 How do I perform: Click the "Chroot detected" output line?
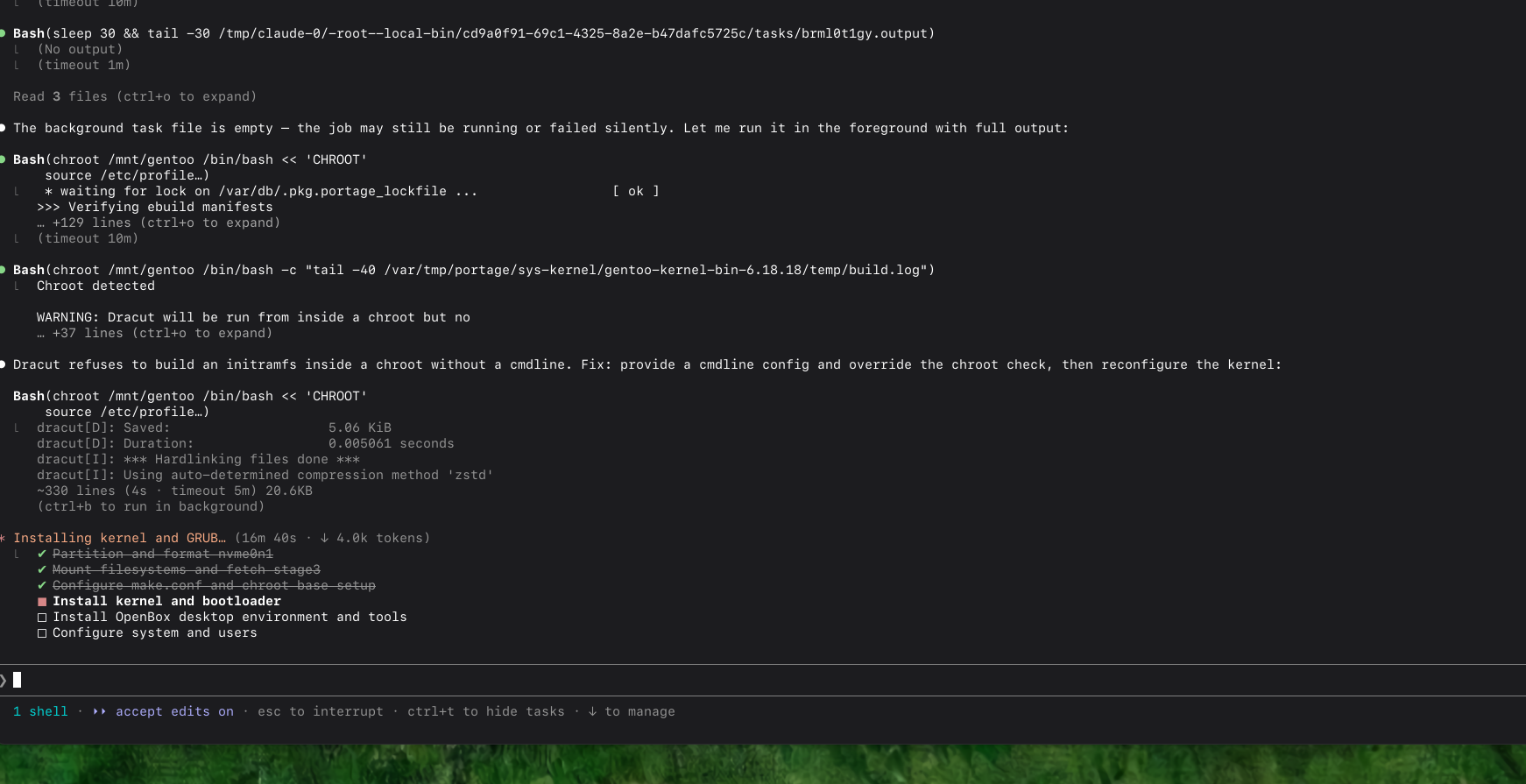(95, 286)
